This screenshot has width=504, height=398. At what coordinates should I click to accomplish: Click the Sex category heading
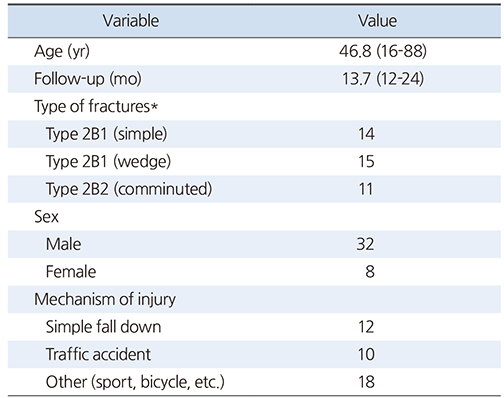click(46, 217)
